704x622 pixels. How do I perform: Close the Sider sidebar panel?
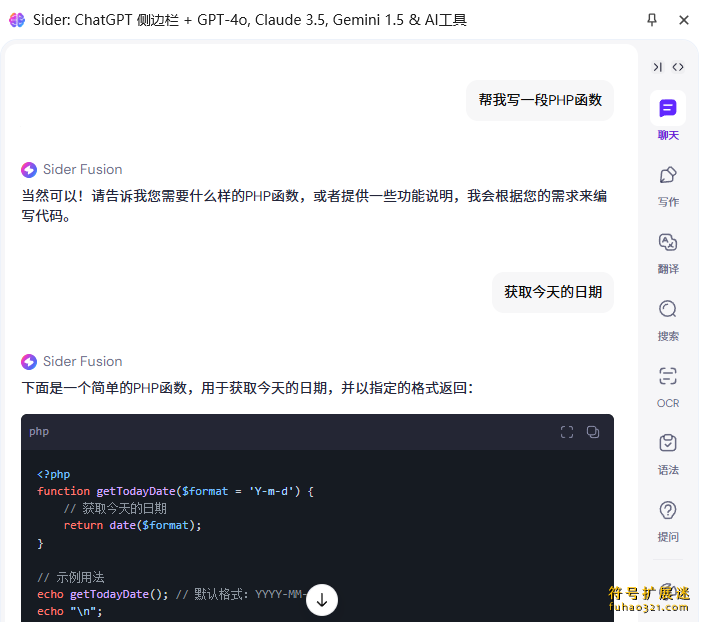click(684, 20)
